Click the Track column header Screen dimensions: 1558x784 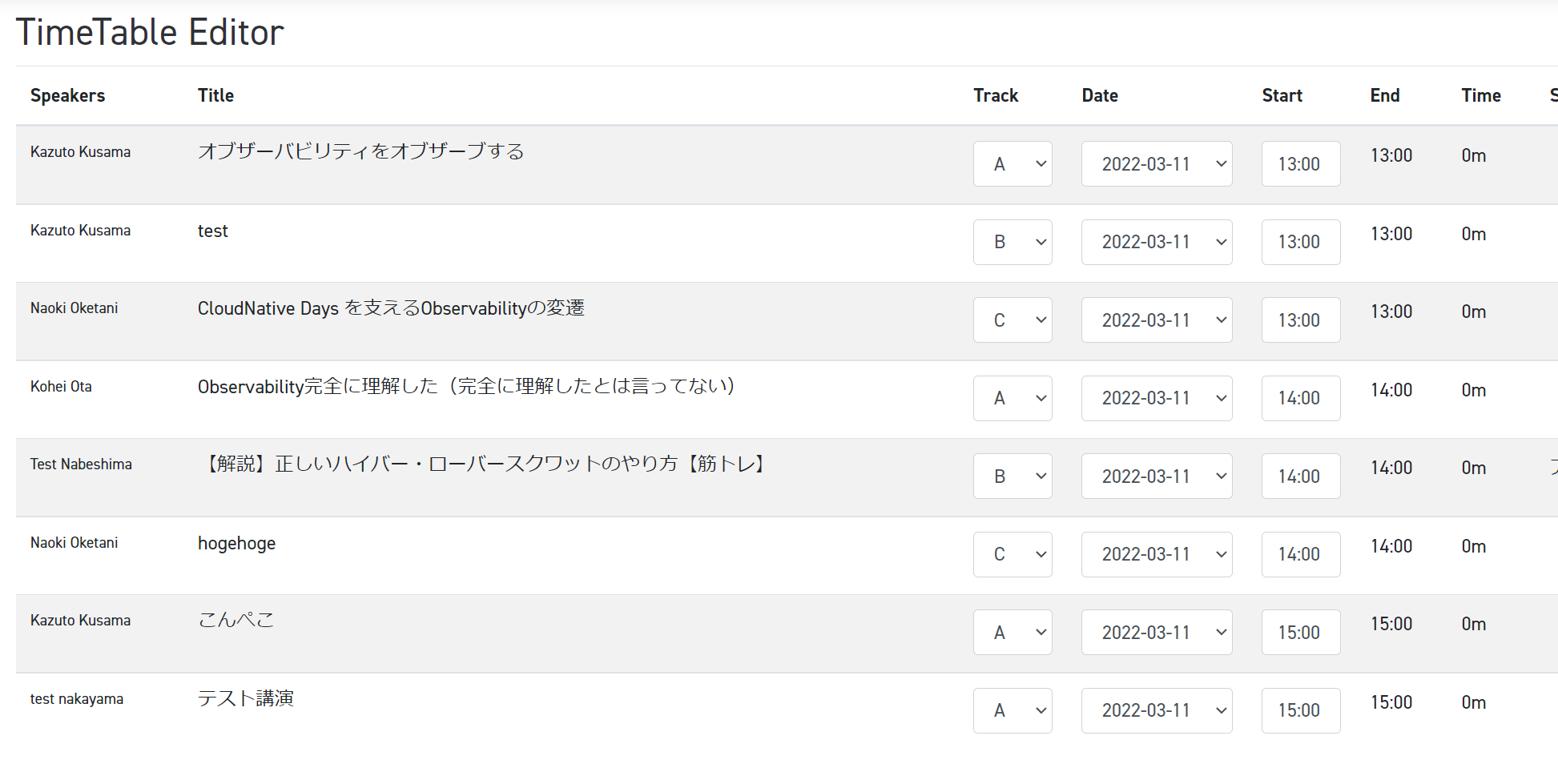pyautogui.click(x=995, y=95)
